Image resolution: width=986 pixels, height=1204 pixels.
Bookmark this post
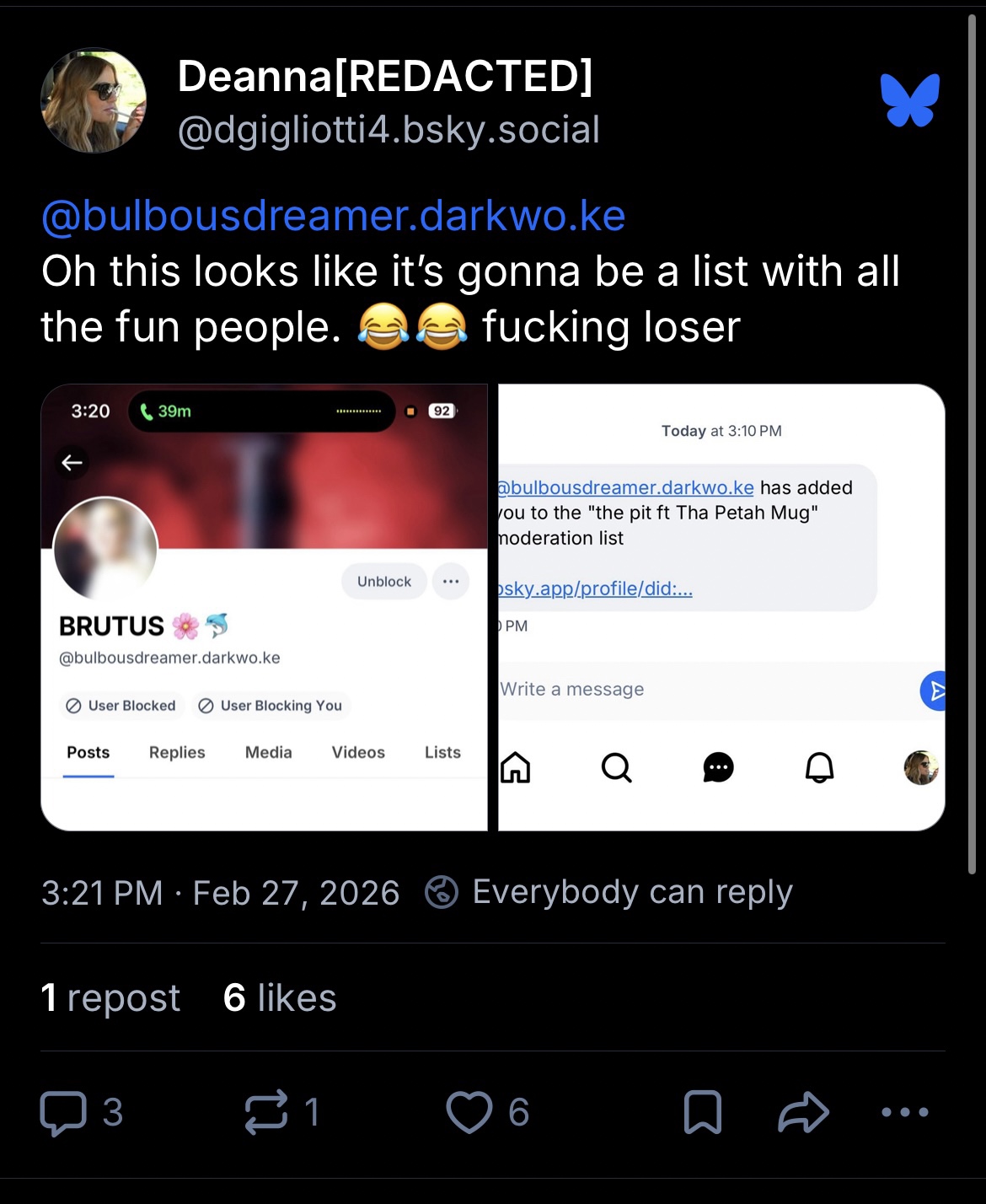[703, 1112]
